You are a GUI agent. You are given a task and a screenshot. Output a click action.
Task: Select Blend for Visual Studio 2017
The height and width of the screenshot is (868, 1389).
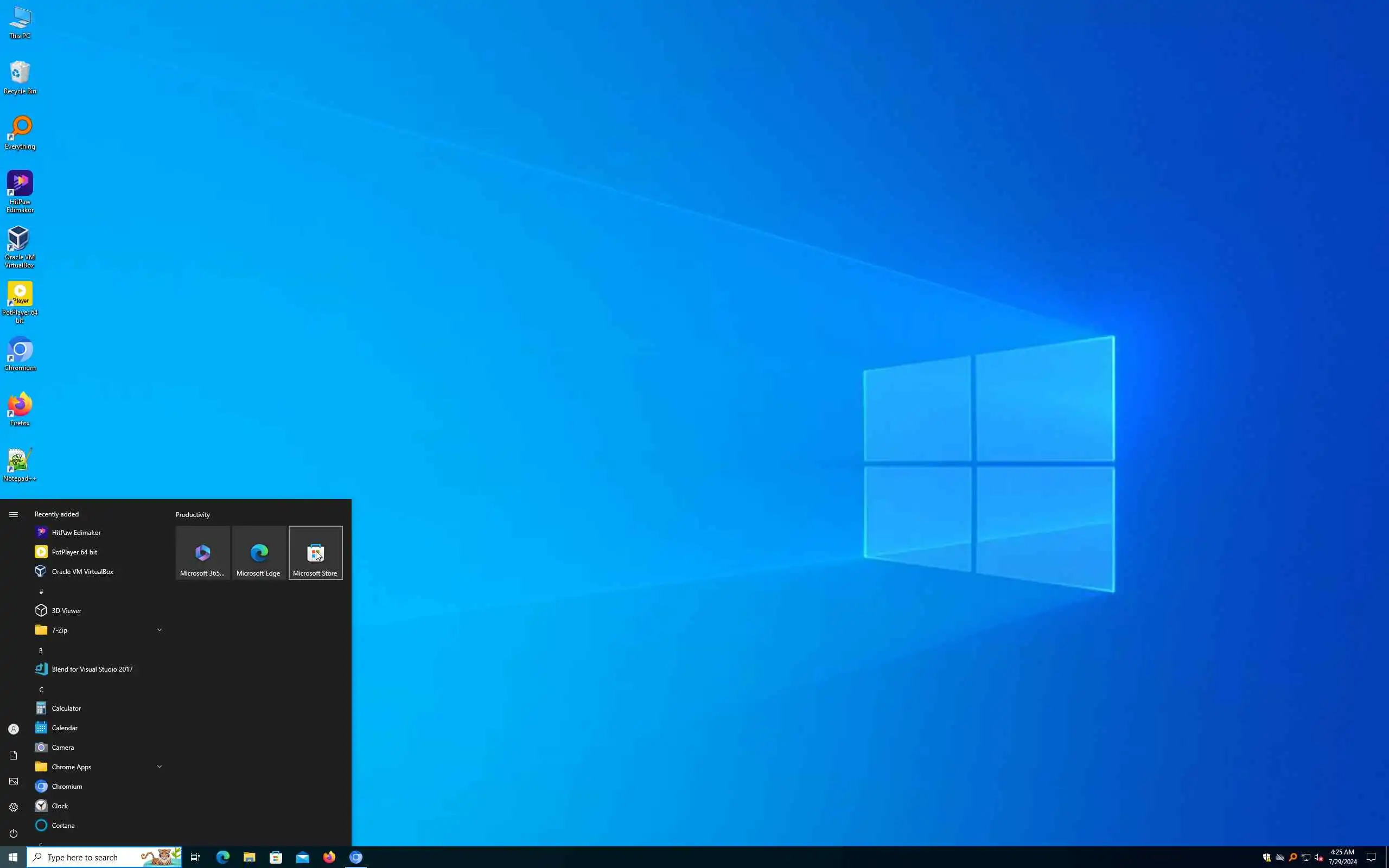pos(92,669)
